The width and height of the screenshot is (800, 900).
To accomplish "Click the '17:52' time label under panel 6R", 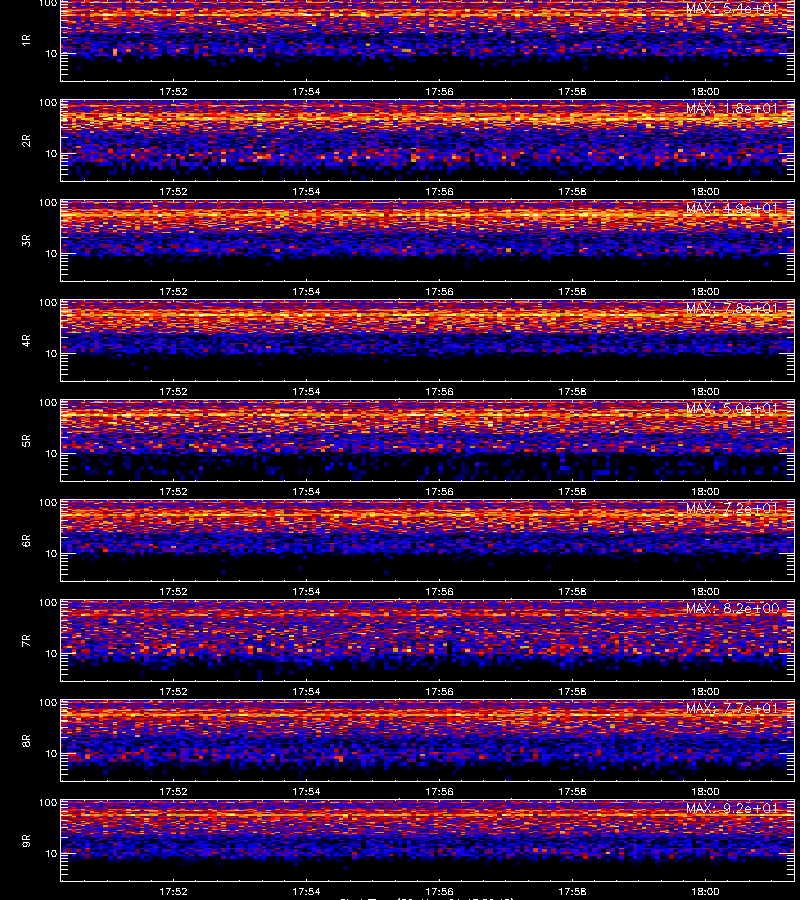I will [173, 591].
